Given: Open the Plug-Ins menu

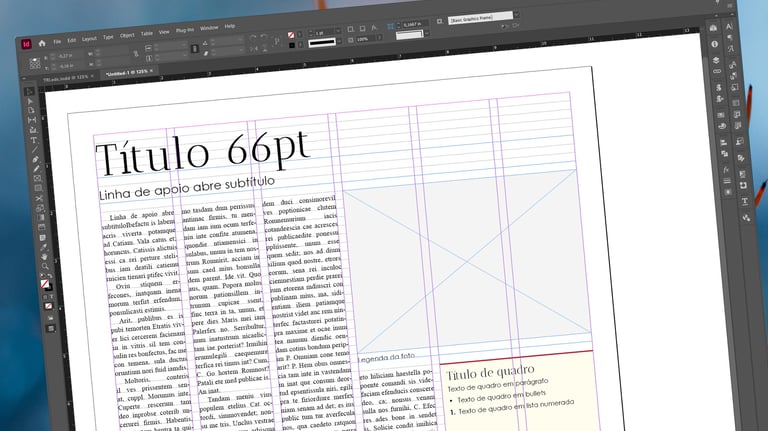Looking at the screenshot, I should click(x=185, y=30).
